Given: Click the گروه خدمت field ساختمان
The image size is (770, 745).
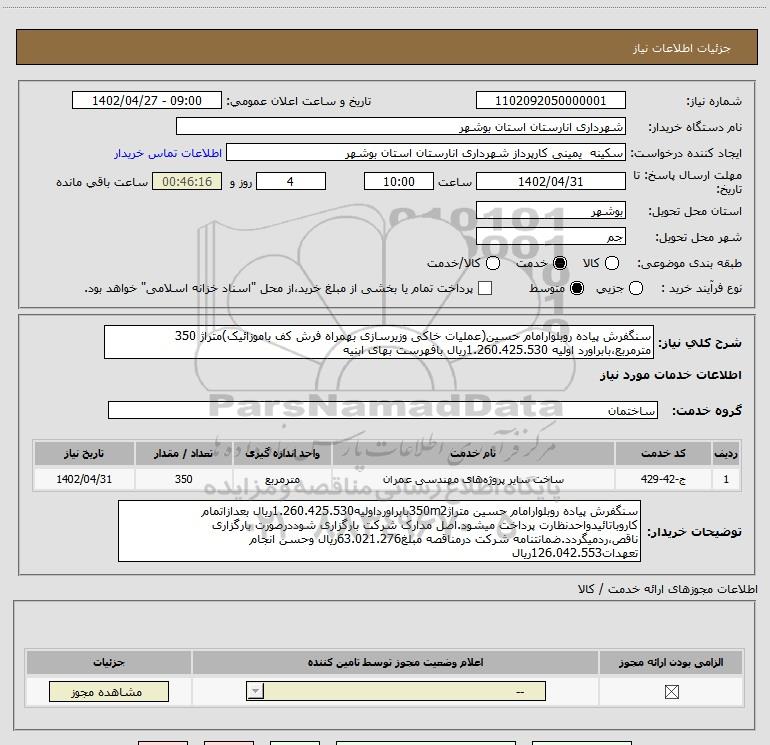Looking at the screenshot, I should pos(383,410).
